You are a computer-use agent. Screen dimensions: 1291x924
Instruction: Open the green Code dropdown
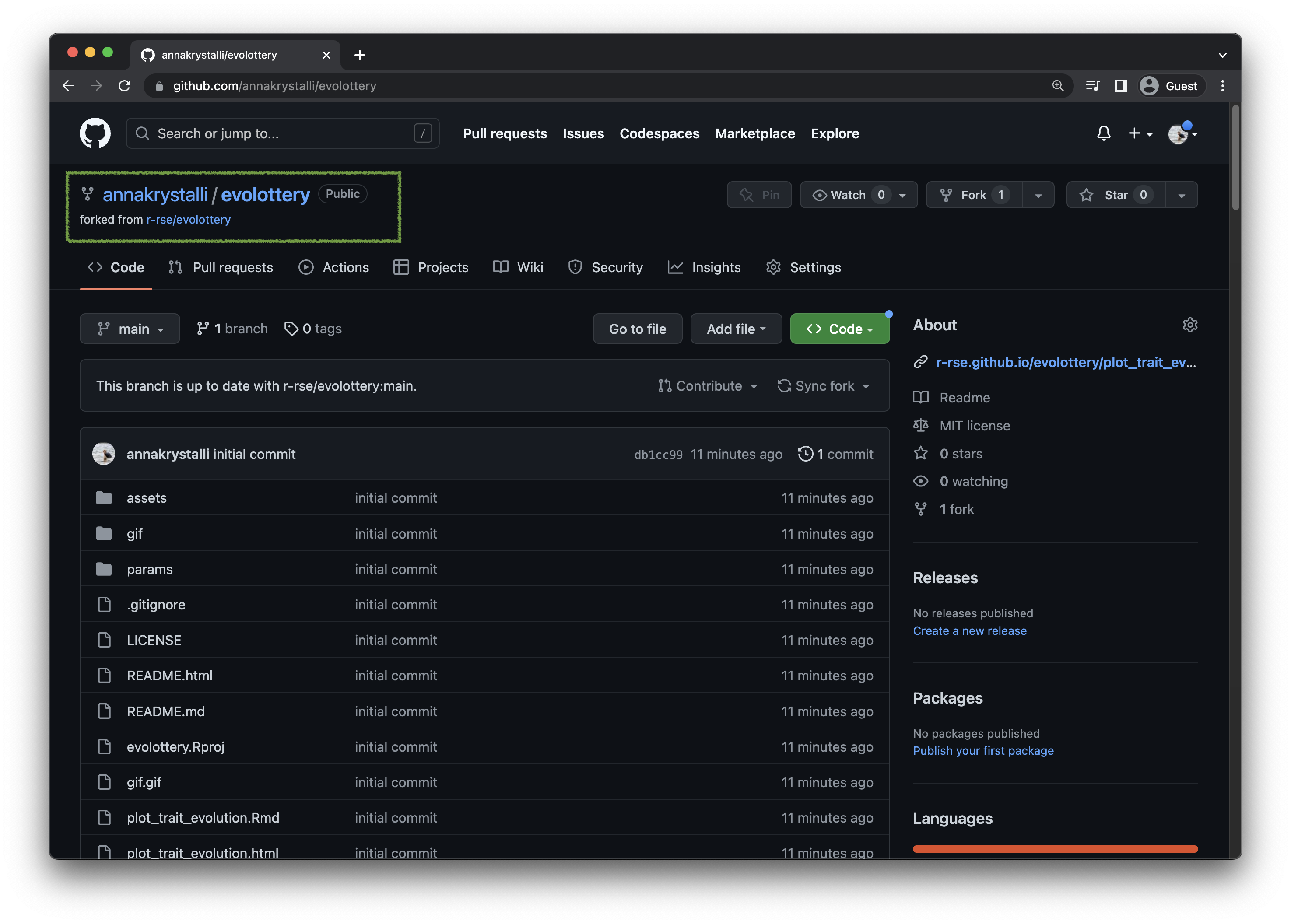(x=839, y=328)
